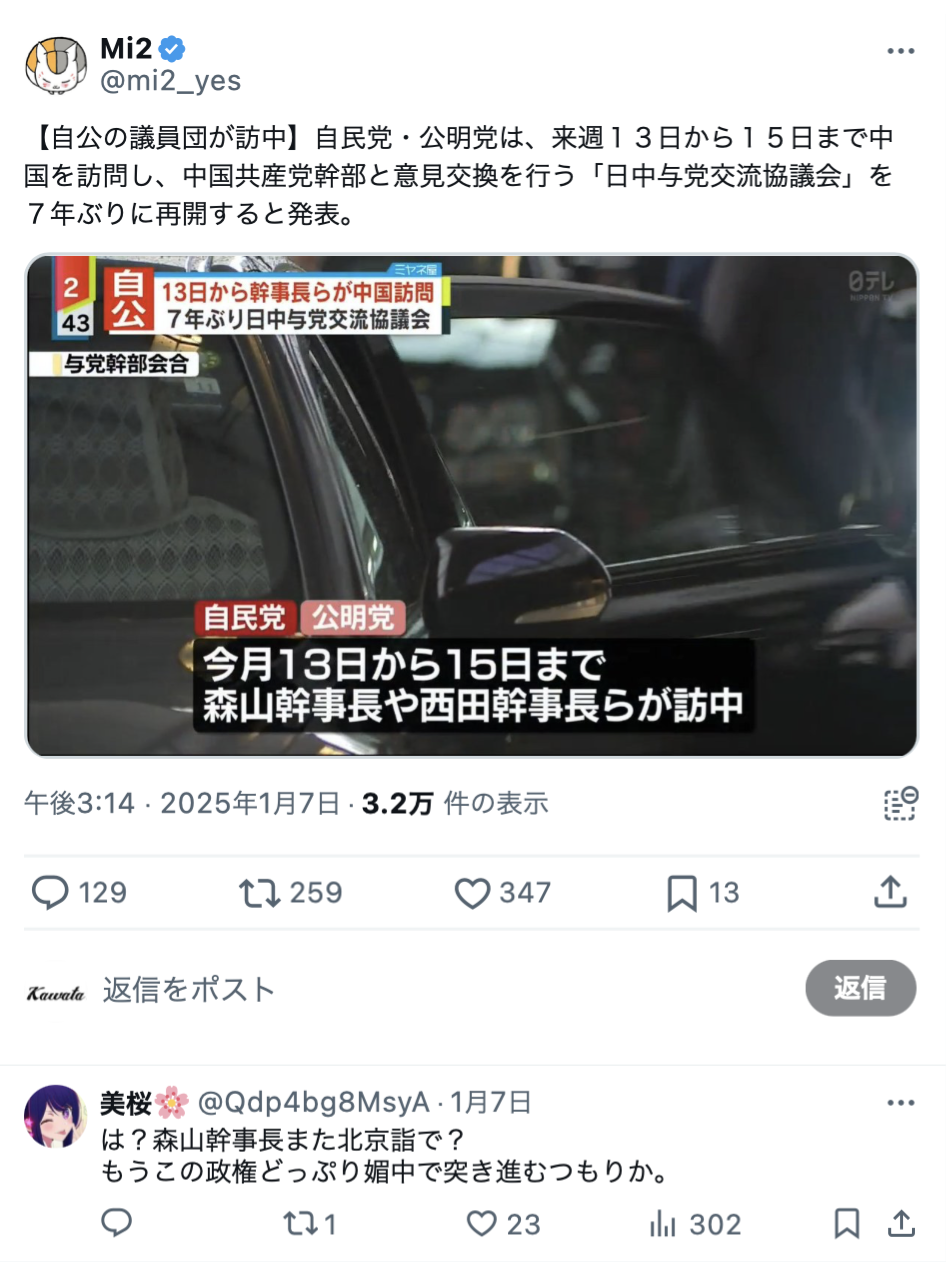Viewport: 946px width, 1262px height.
Task: Open the main post's three-dot more menu
Action: coord(901,51)
